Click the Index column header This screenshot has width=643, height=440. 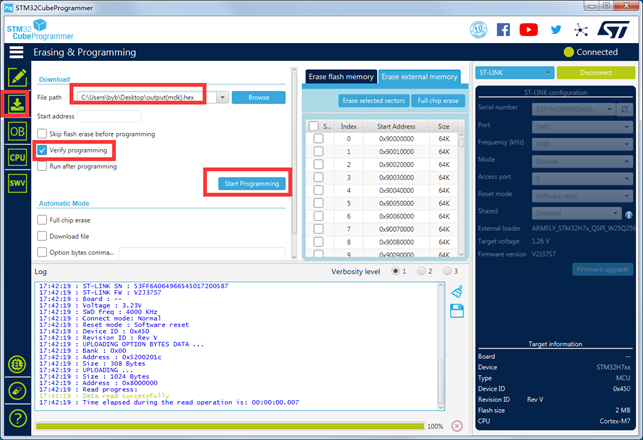click(349, 126)
